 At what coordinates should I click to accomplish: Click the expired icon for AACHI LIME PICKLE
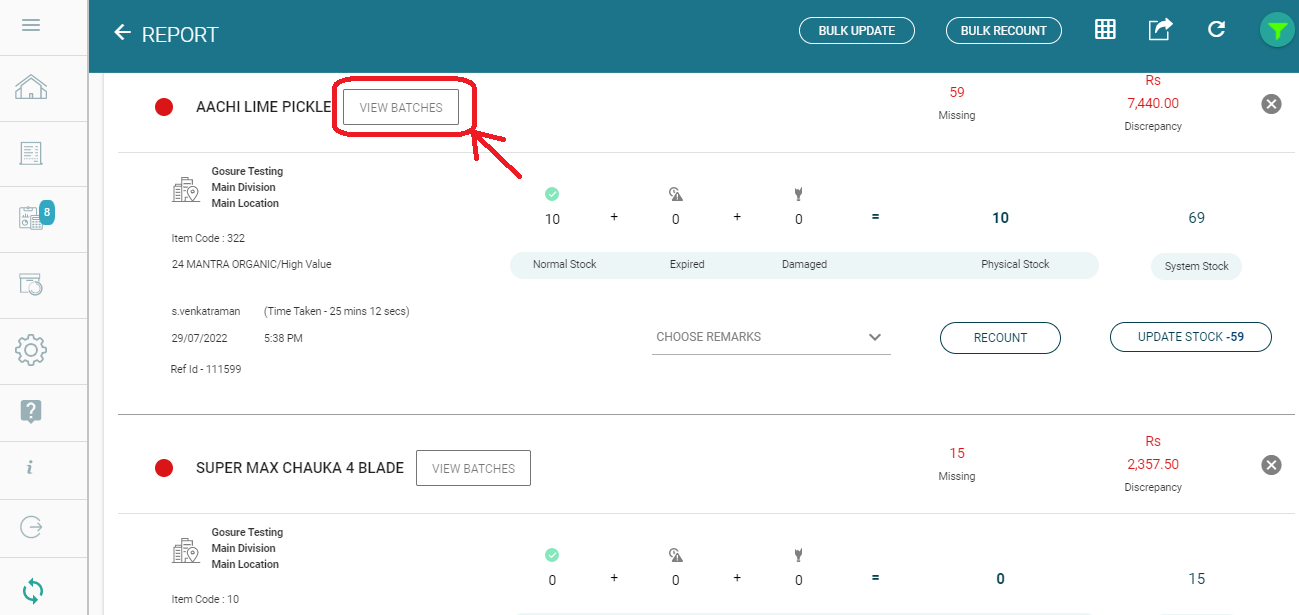pyautogui.click(x=675, y=194)
